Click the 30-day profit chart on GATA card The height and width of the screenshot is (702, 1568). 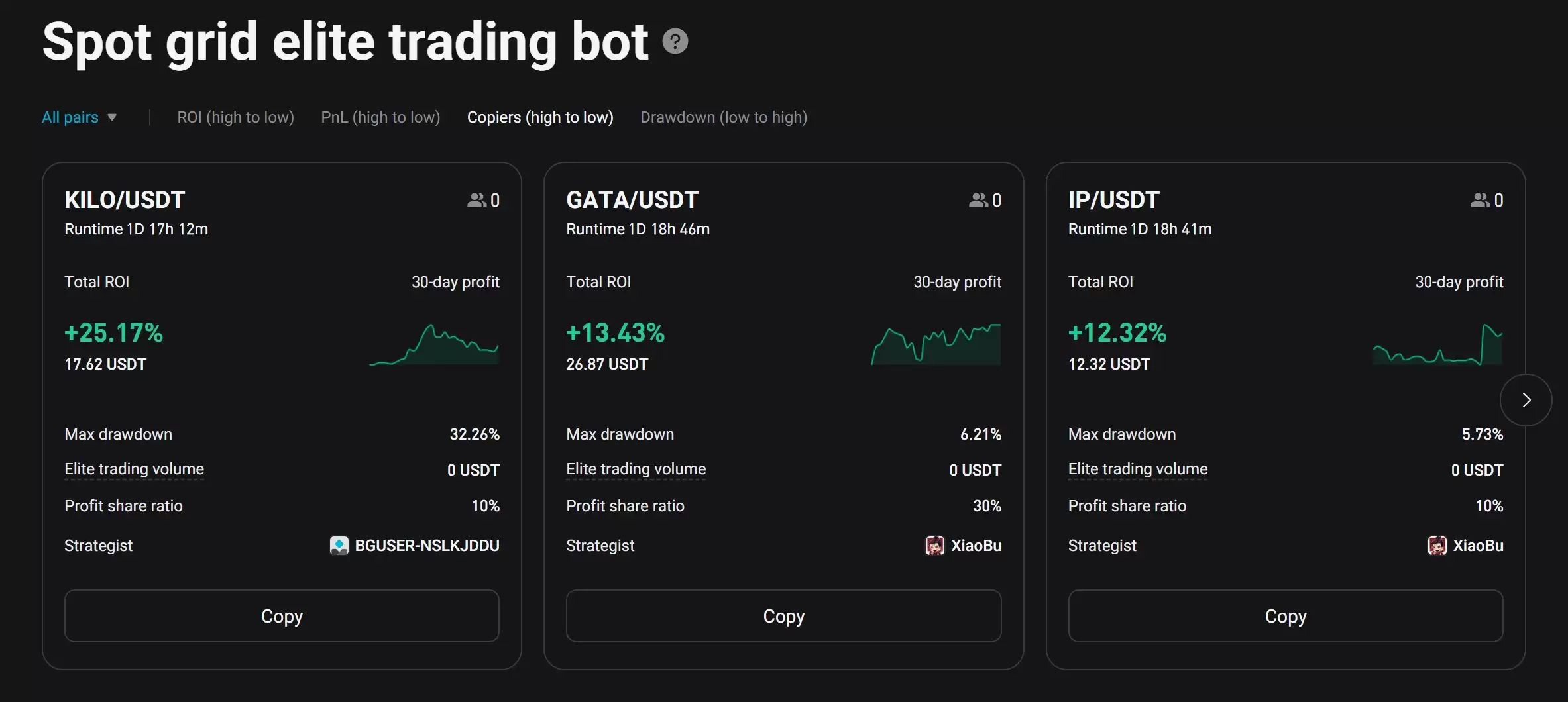[x=934, y=344]
